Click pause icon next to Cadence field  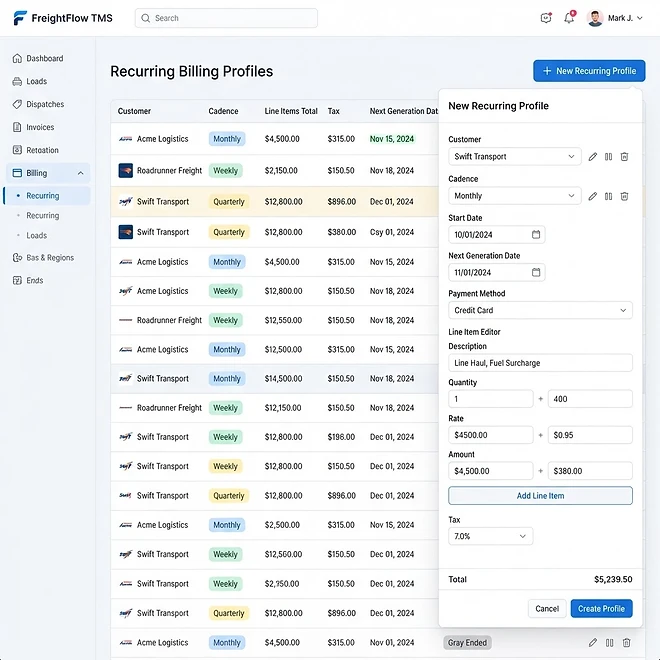(609, 196)
